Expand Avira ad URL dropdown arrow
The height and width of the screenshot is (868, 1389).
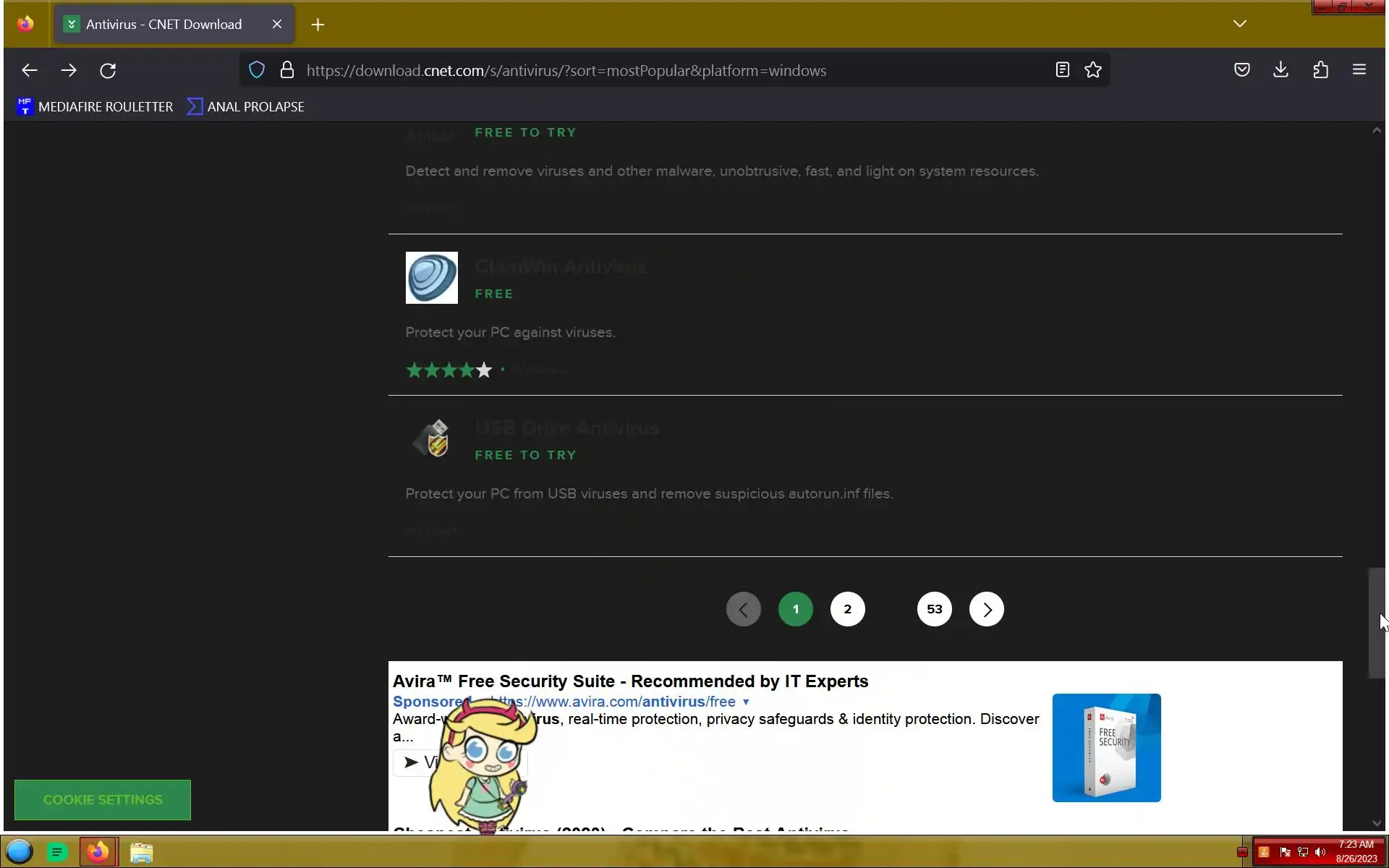click(x=746, y=702)
